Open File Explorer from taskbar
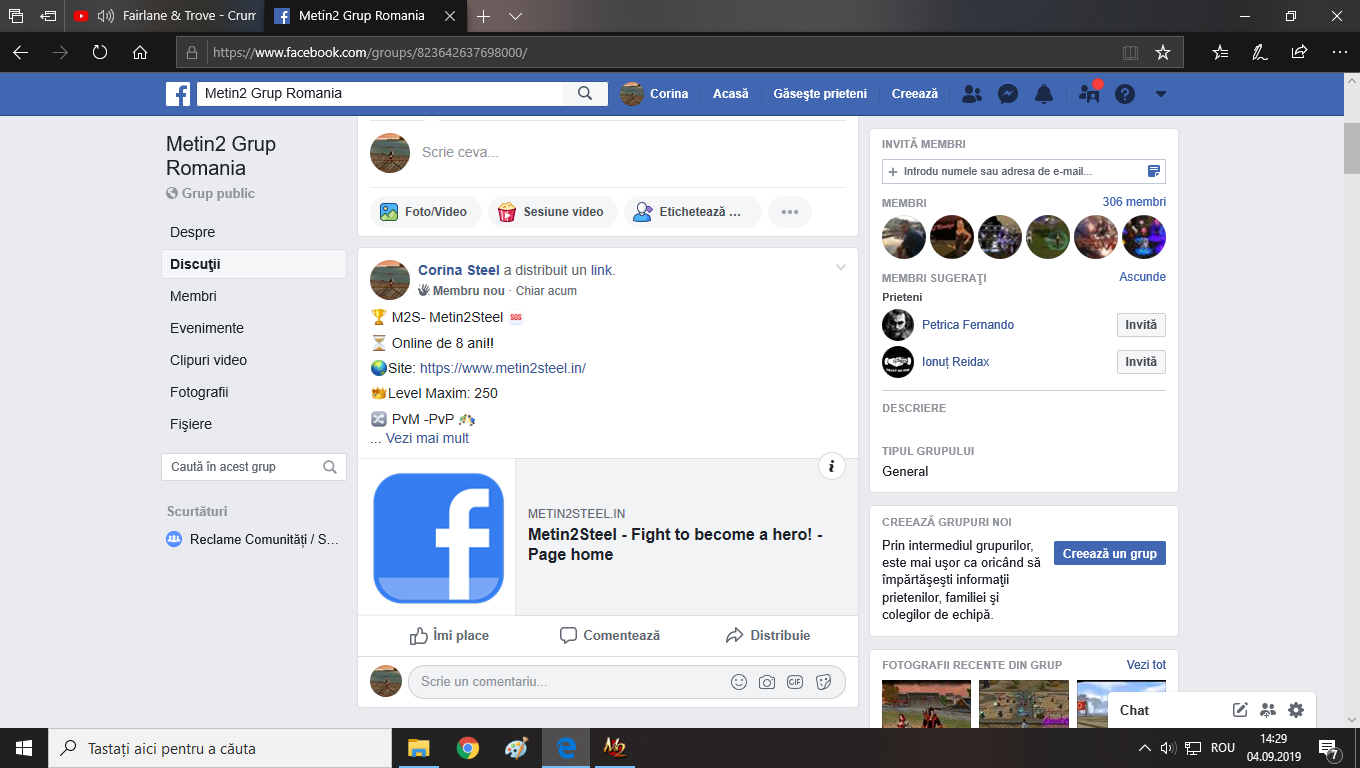This screenshot has height=768, width=1360. [x=418, y=748]
